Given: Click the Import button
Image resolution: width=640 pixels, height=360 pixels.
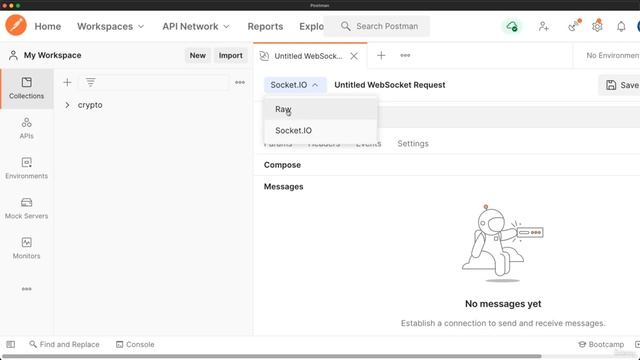Looking at the screenshot, I should click(231, 56).
